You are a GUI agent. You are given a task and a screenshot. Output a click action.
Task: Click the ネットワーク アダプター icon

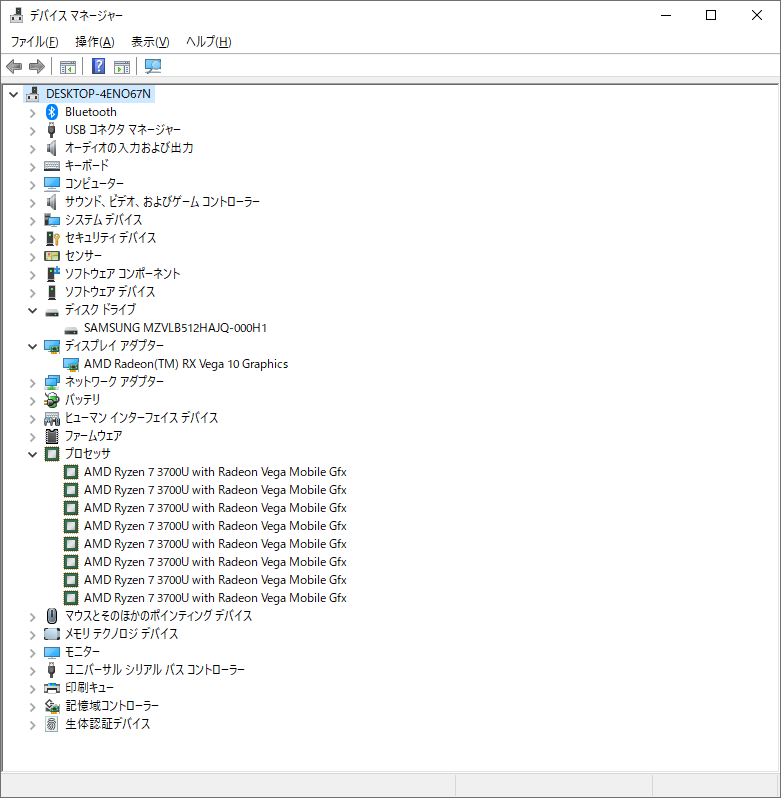pos(51,382)
